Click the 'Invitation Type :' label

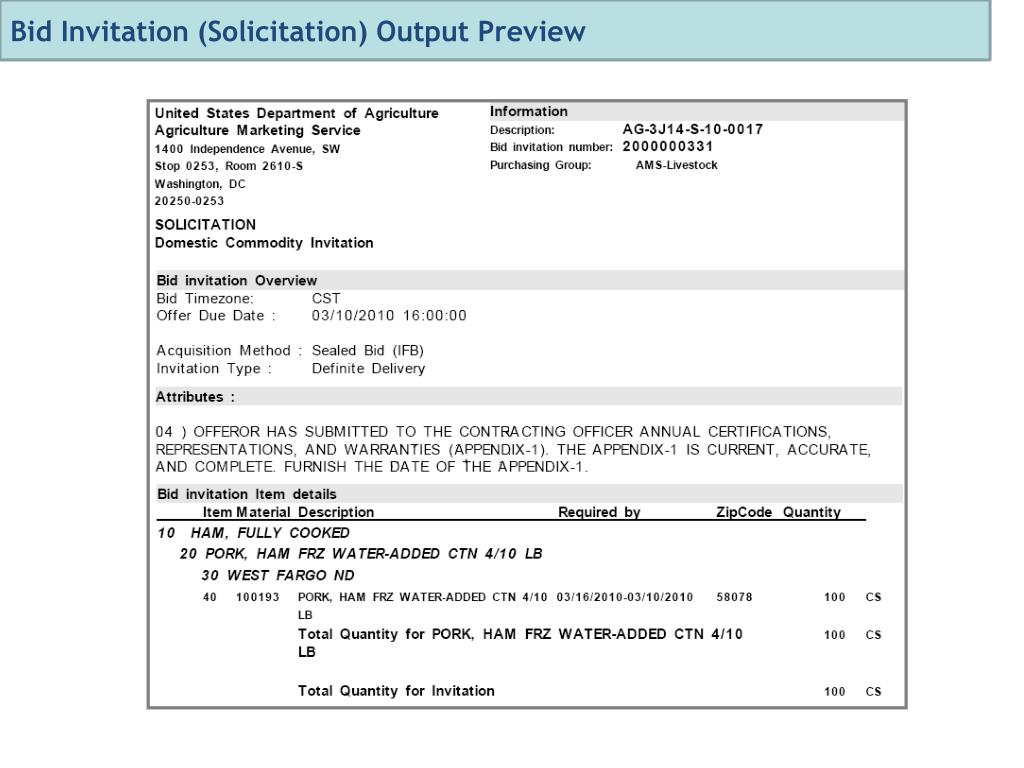point(214,368)
